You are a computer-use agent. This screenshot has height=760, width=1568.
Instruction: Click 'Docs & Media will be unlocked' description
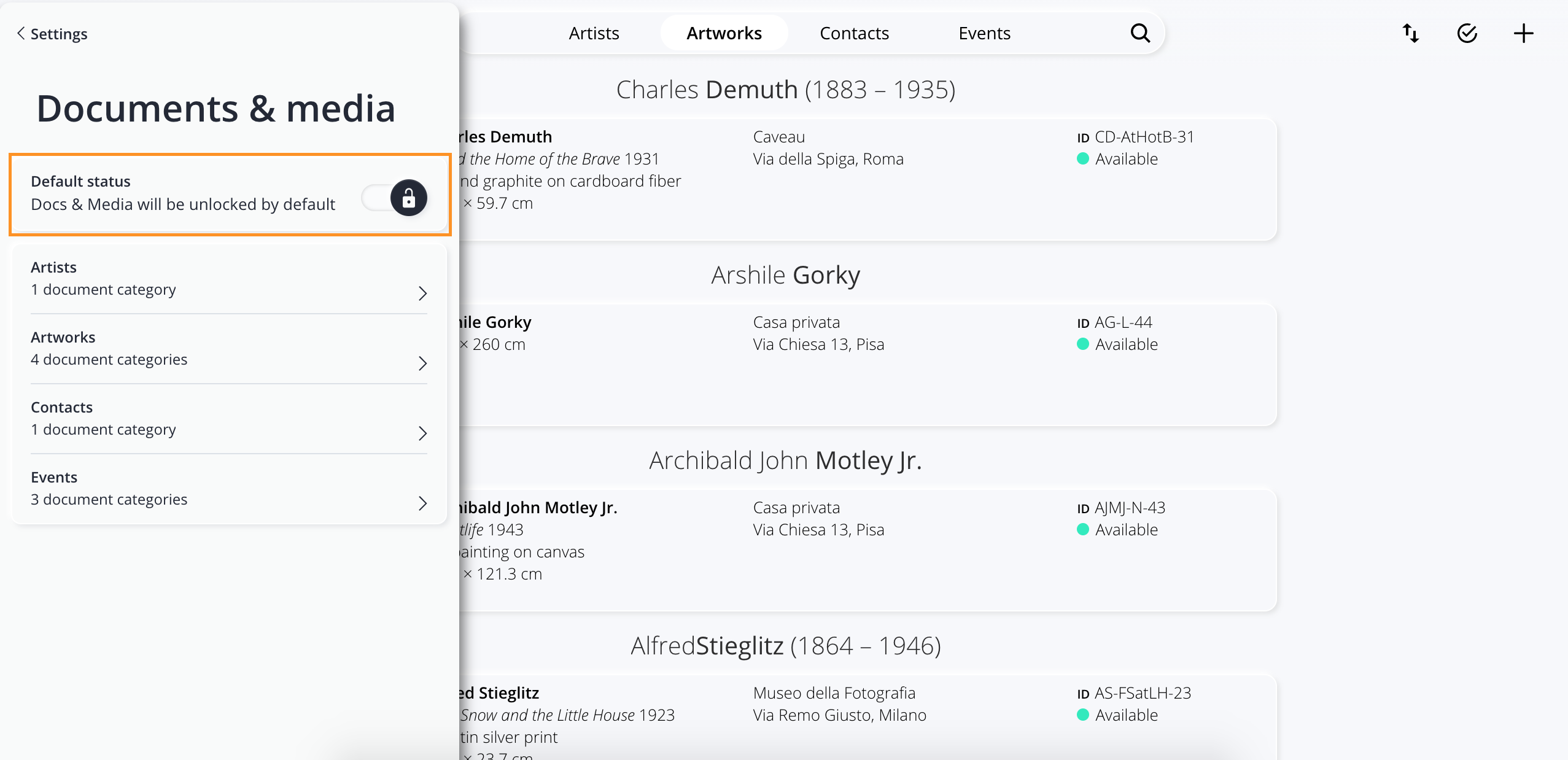(x=183, y=204)
